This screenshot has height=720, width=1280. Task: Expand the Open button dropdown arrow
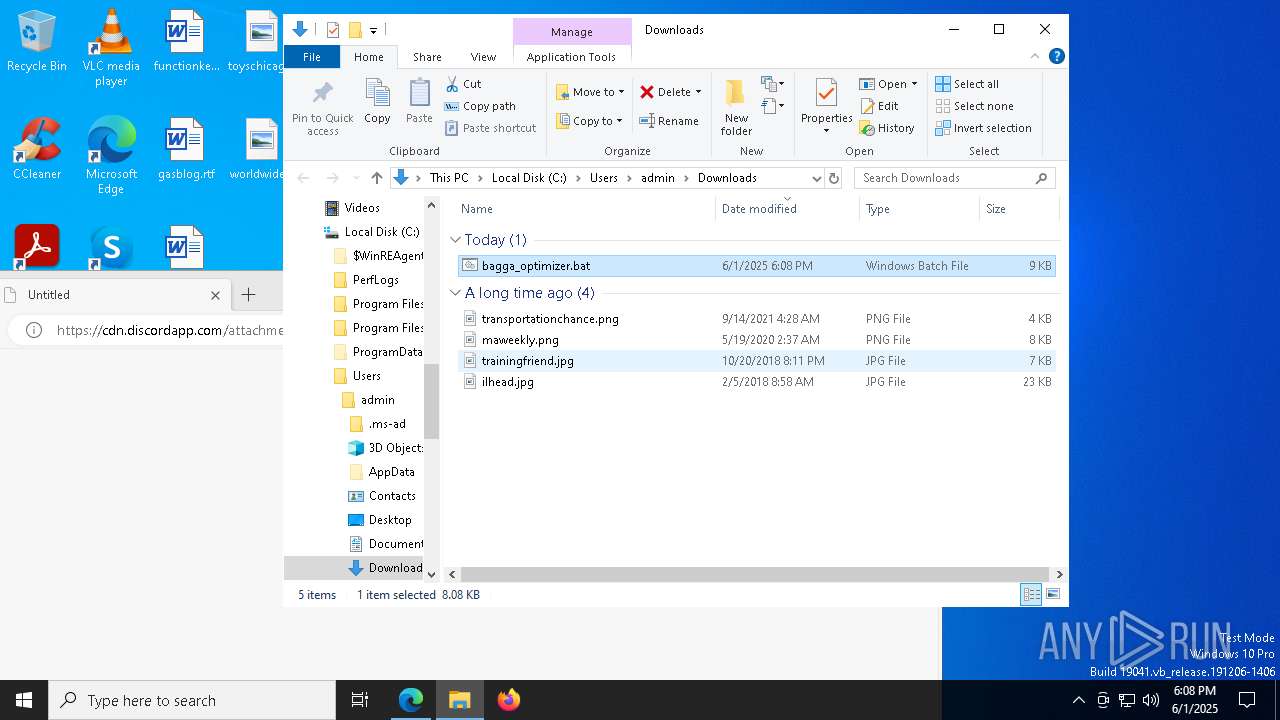[914, 84]
